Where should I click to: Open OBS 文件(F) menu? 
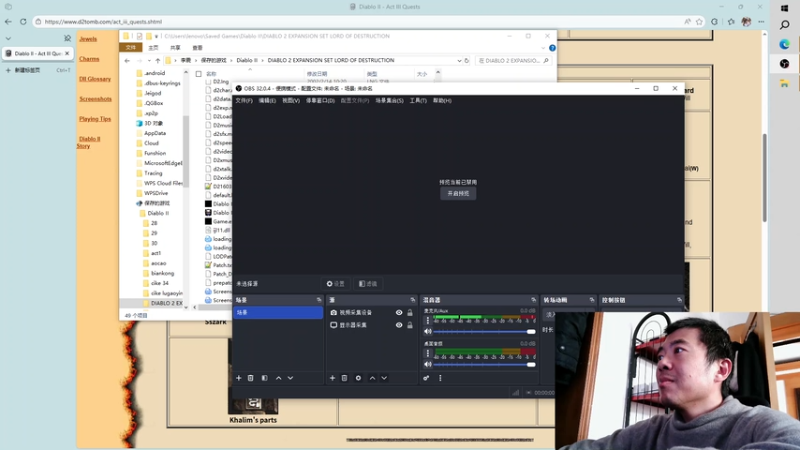[244, 101]
